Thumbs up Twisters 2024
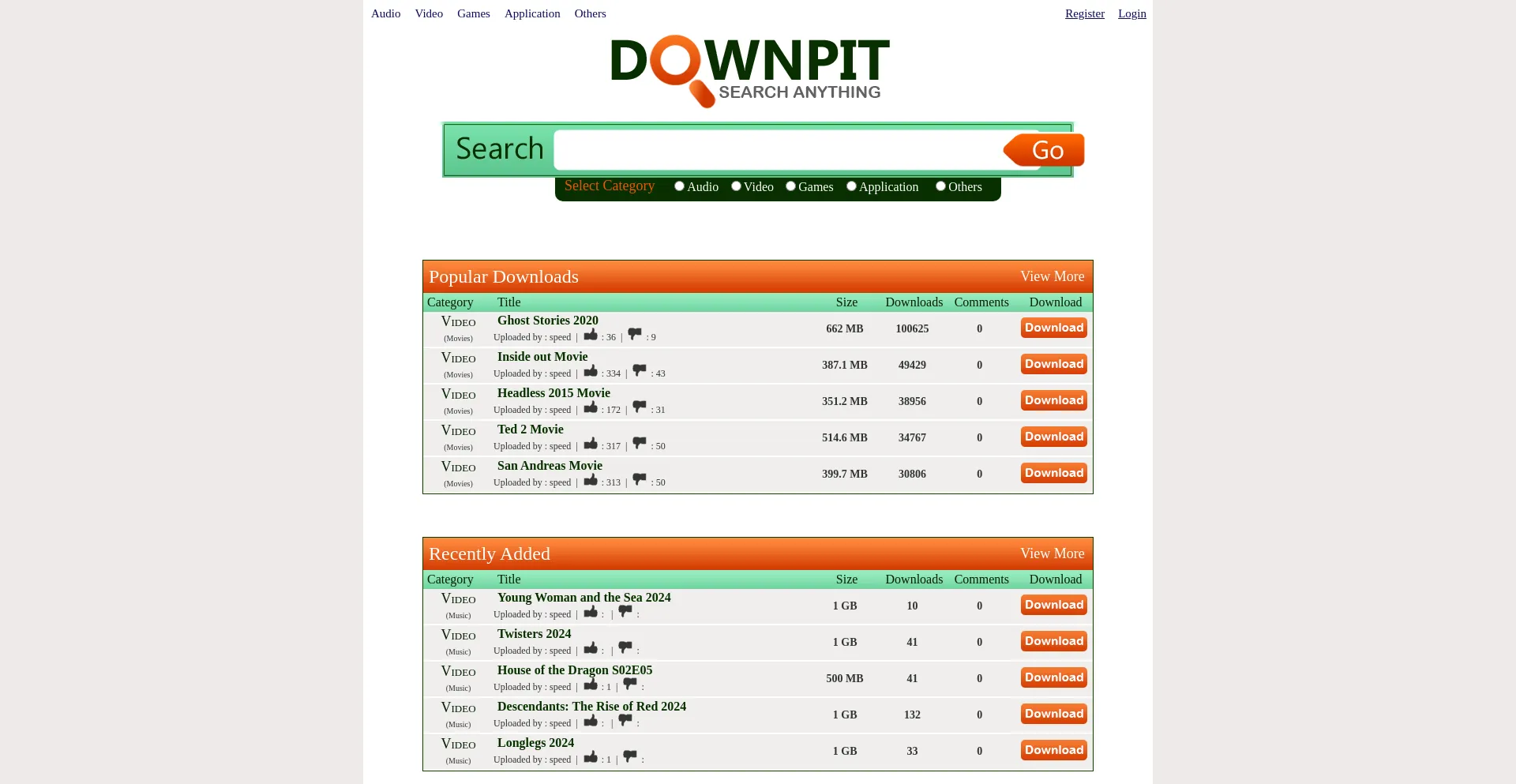This screenshot has width=1516, height=784. click(x=591, y=648)
